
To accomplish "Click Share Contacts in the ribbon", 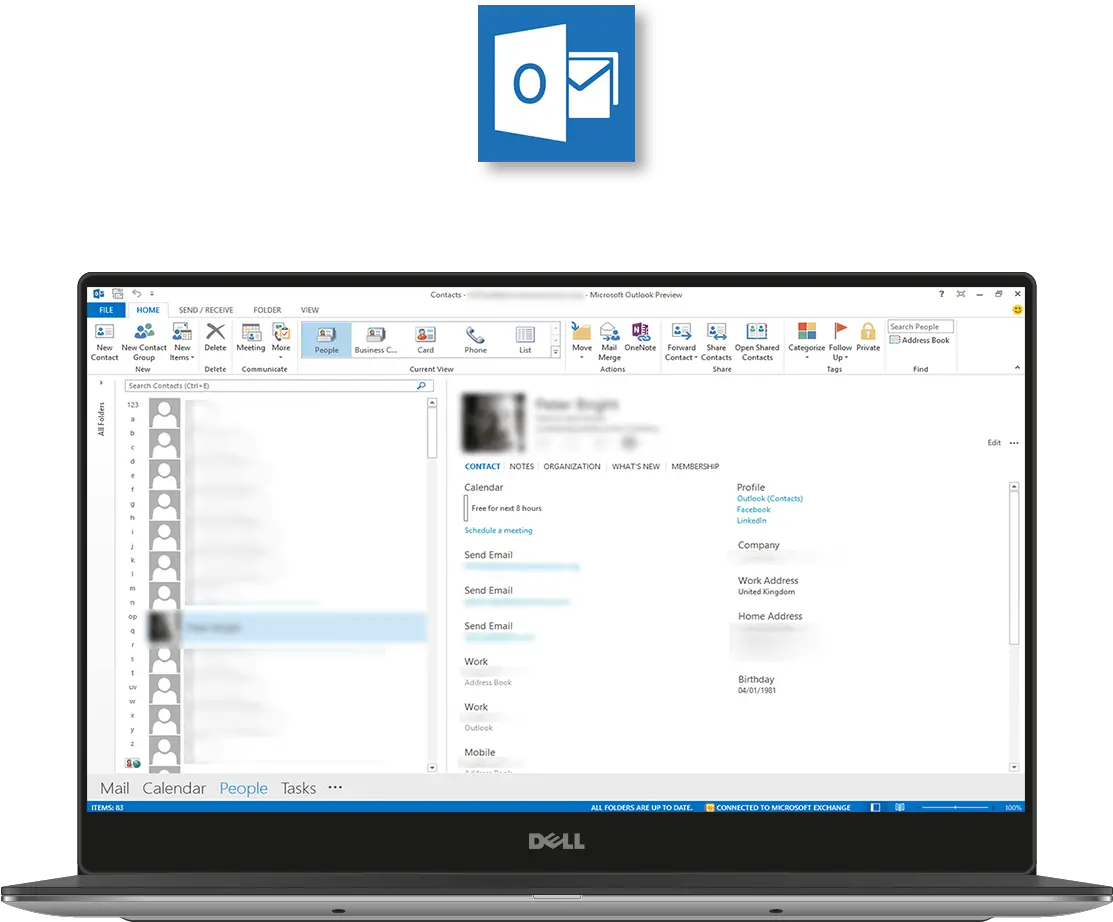I will pos(716,341).
